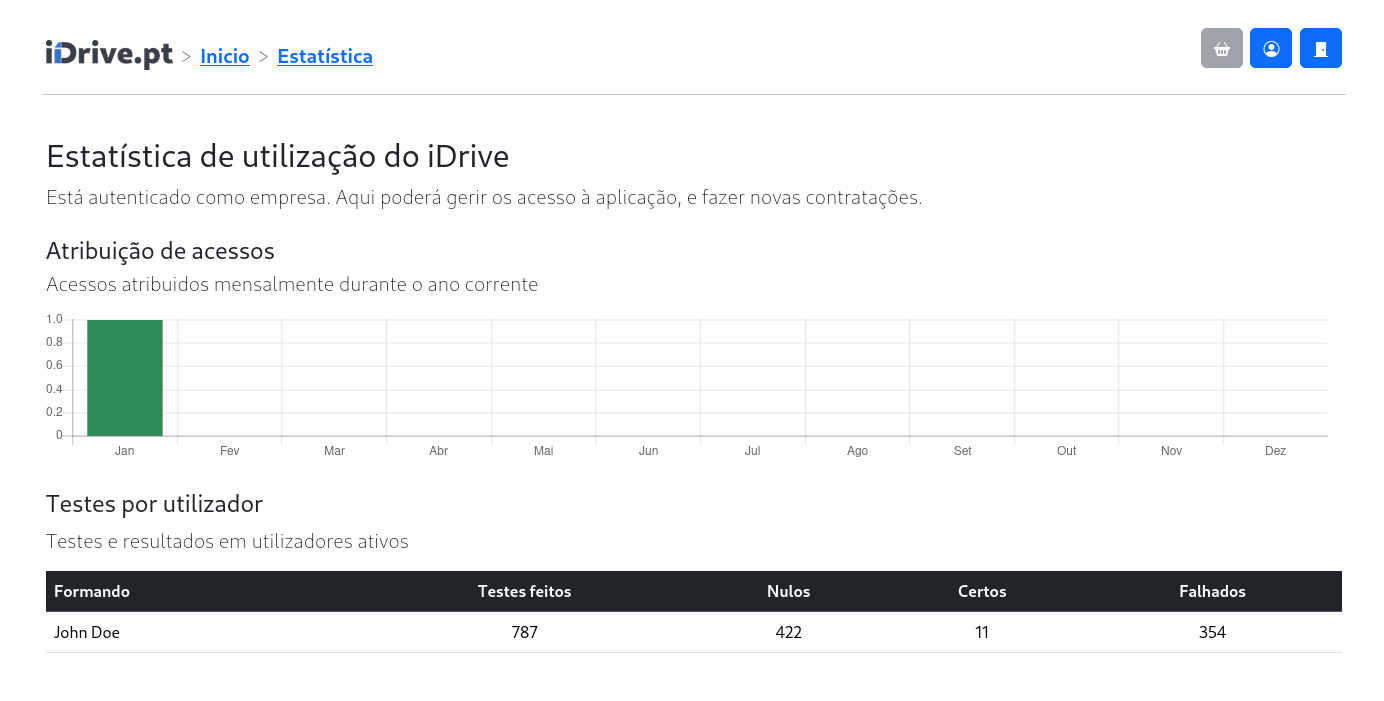This screenshot has height=701, width=1384.
Task: Select the John Doe table row name
Action: tap(87, 632)
